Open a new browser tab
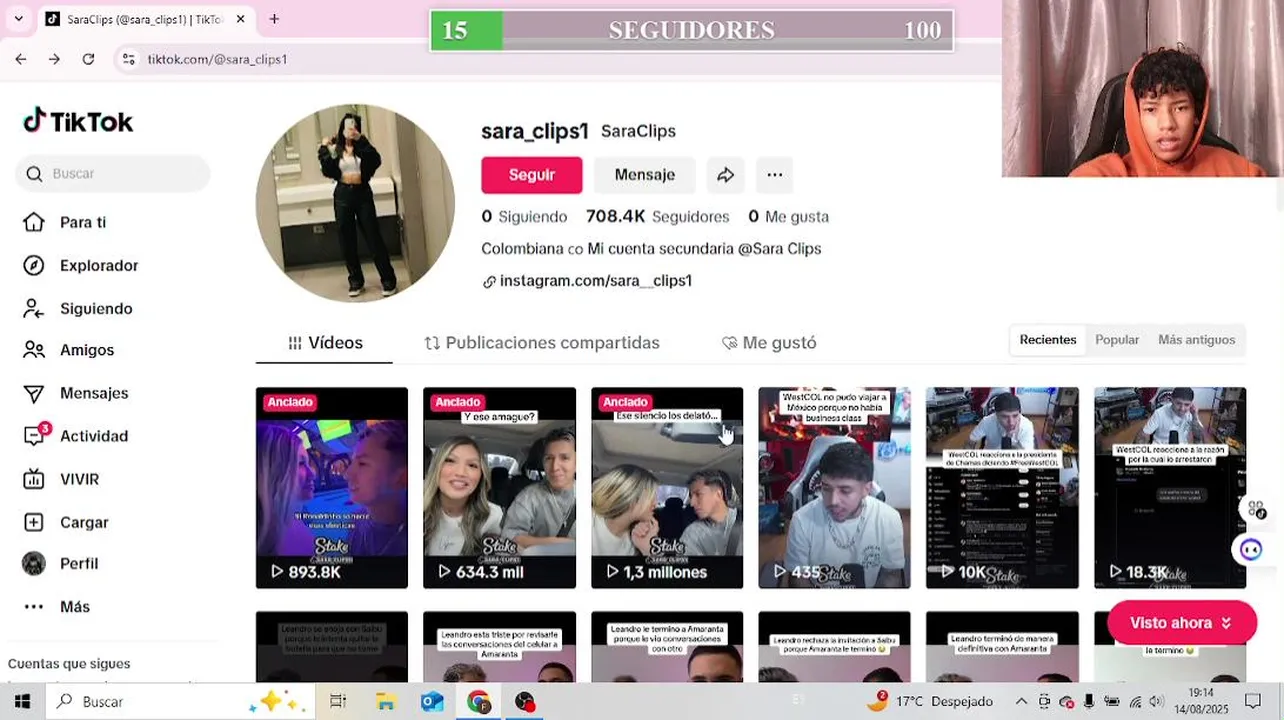1284x720 pixels. 274,19
